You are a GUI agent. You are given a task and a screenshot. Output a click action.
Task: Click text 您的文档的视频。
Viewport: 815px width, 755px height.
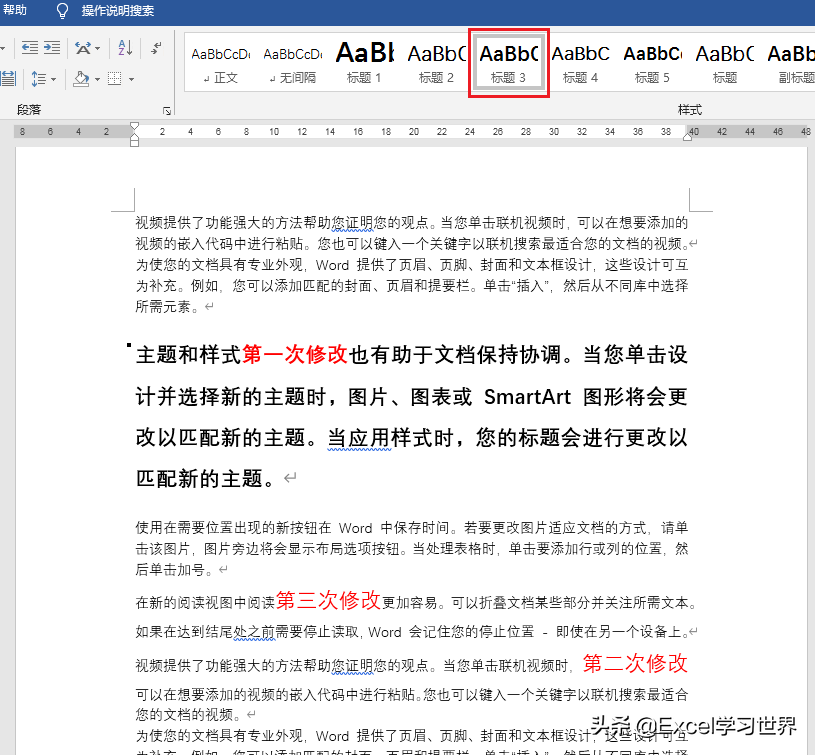coord(188,714)
